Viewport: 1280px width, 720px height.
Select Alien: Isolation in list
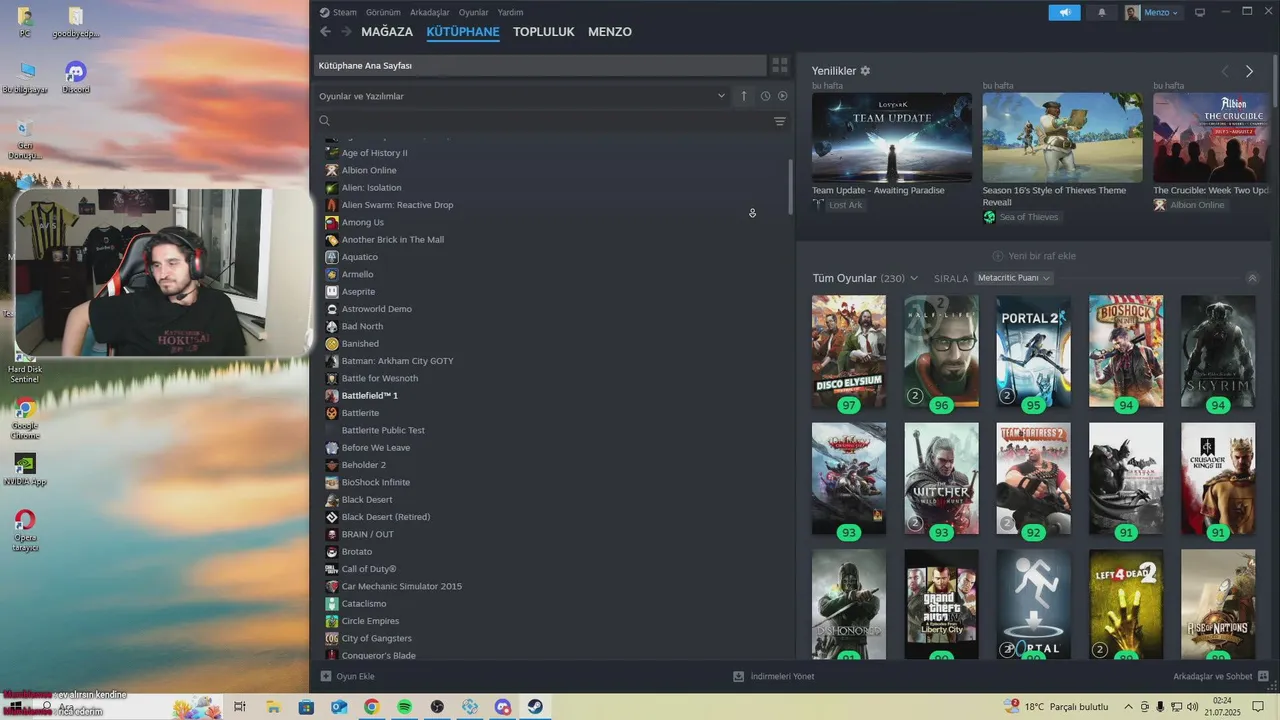372,187
